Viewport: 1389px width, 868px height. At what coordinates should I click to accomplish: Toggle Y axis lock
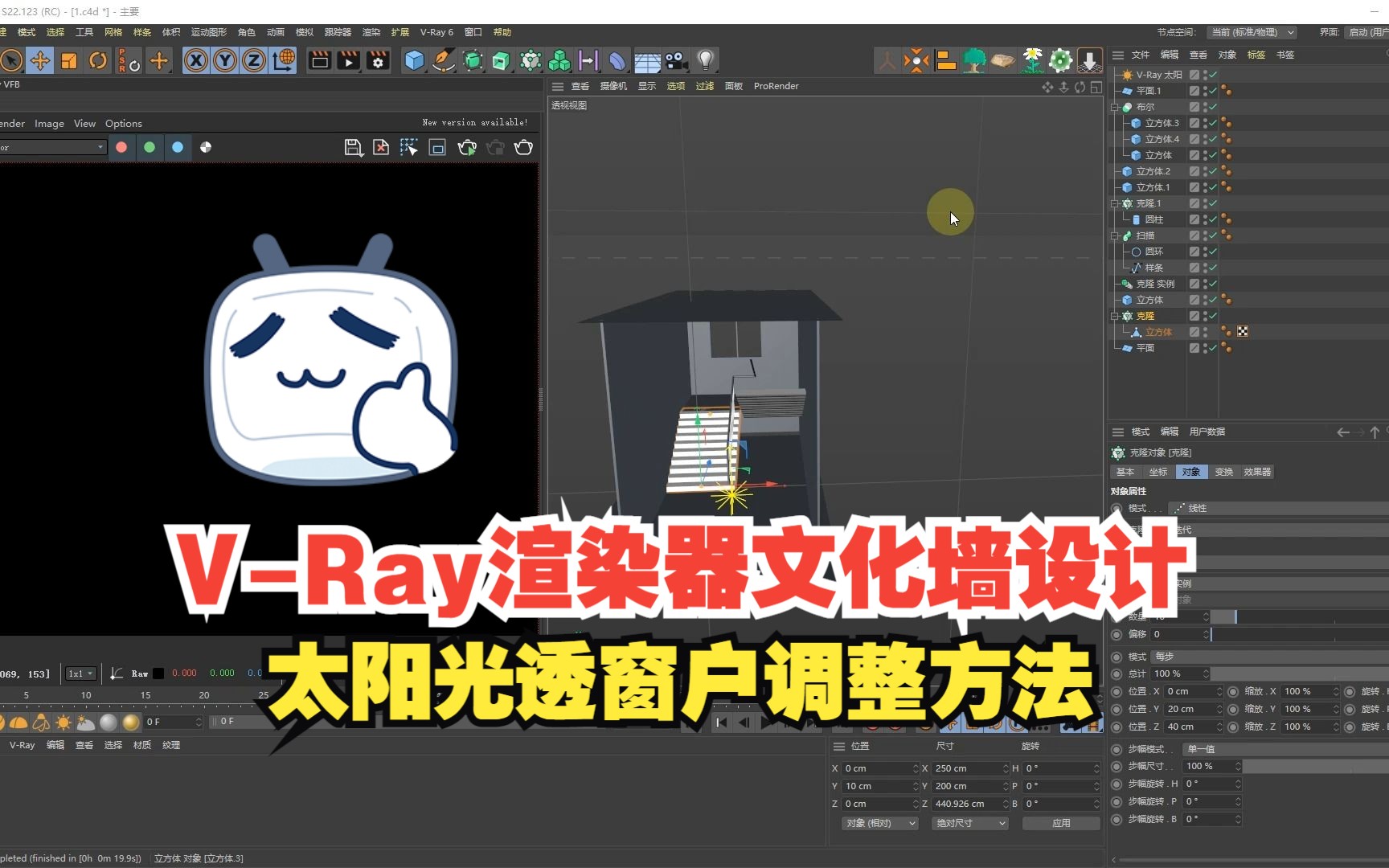pyautogui.click(x=225, y=60)
